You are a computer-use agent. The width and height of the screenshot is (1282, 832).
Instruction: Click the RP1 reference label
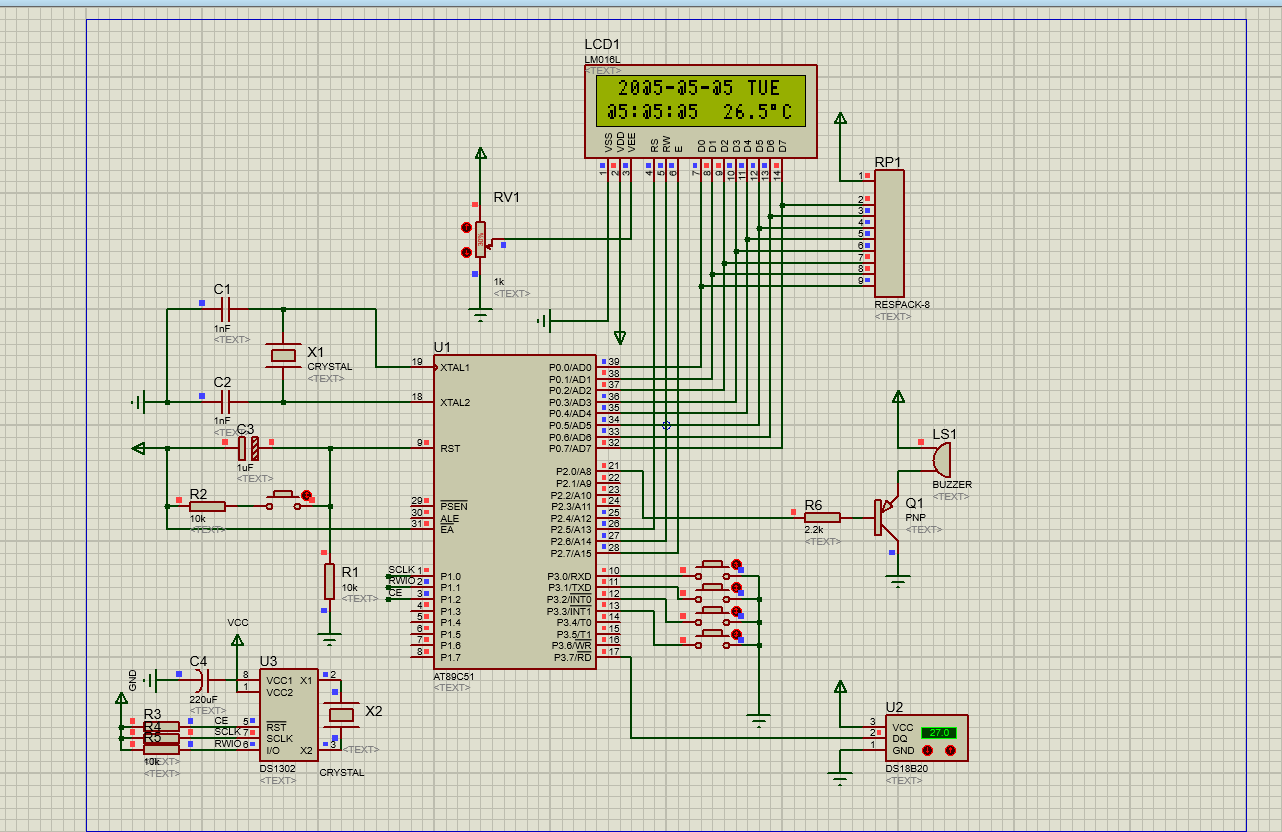click(x=888, y=162)
